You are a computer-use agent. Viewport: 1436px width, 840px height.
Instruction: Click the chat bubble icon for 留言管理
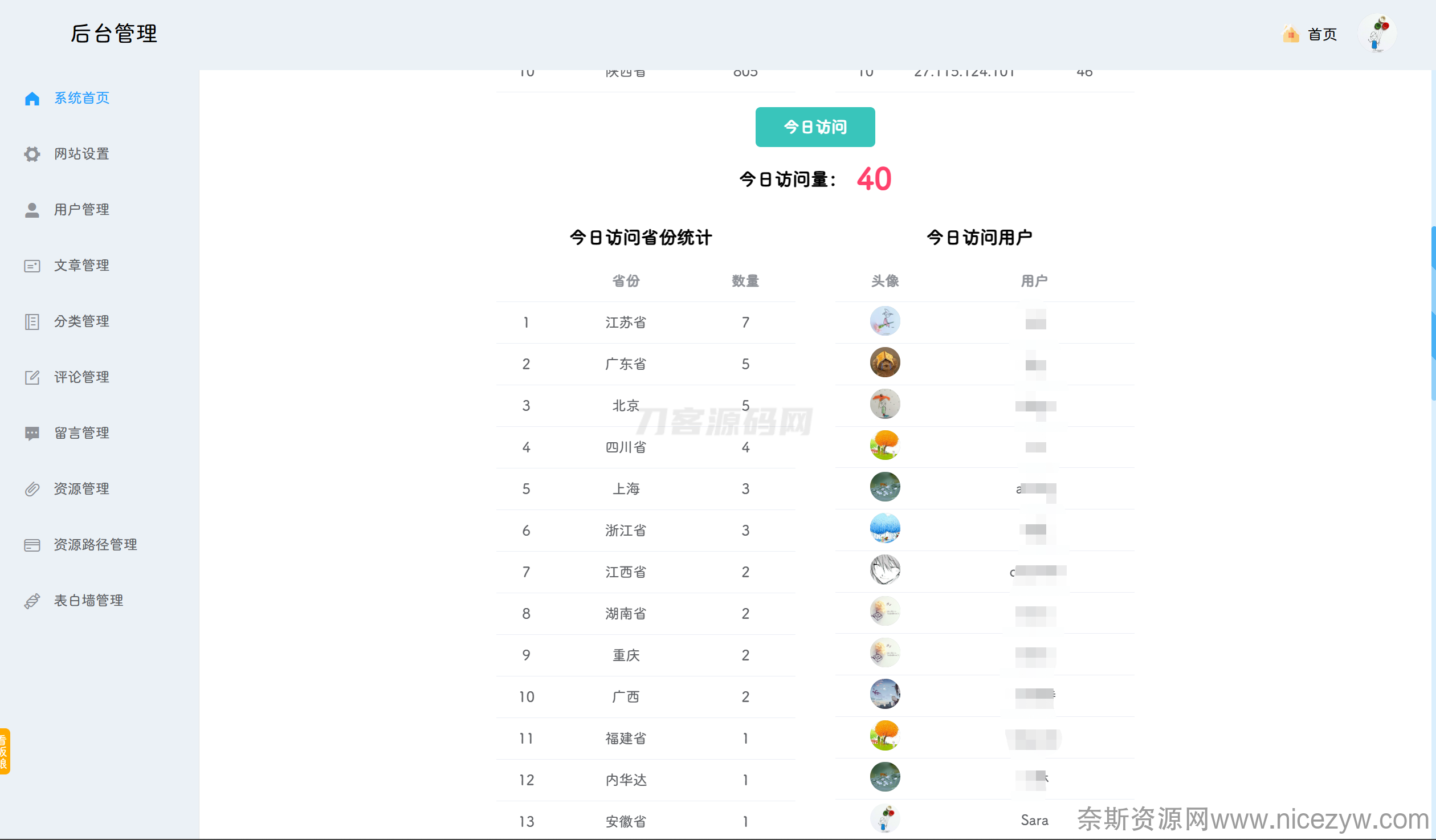click(x=32, y=433)
